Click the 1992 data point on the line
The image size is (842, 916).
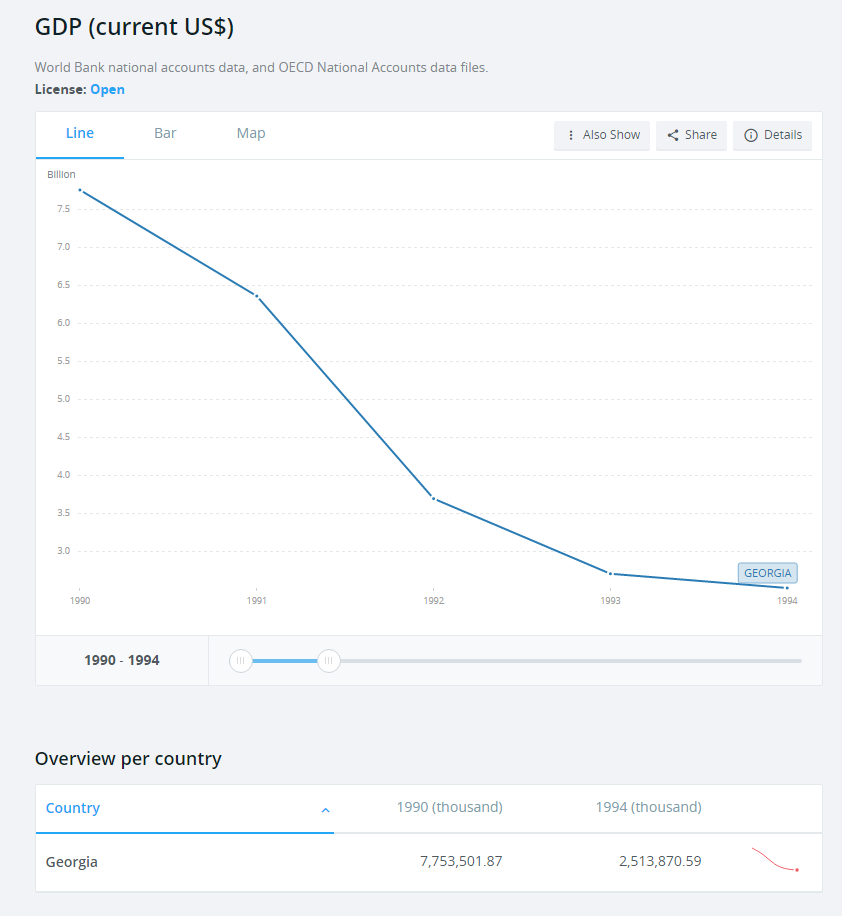tap(433, 498)
